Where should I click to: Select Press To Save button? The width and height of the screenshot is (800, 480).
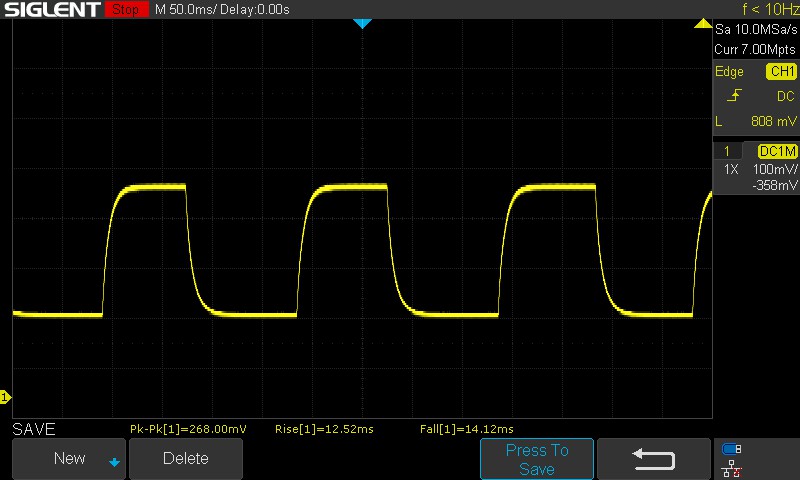(x=537, y=459)
